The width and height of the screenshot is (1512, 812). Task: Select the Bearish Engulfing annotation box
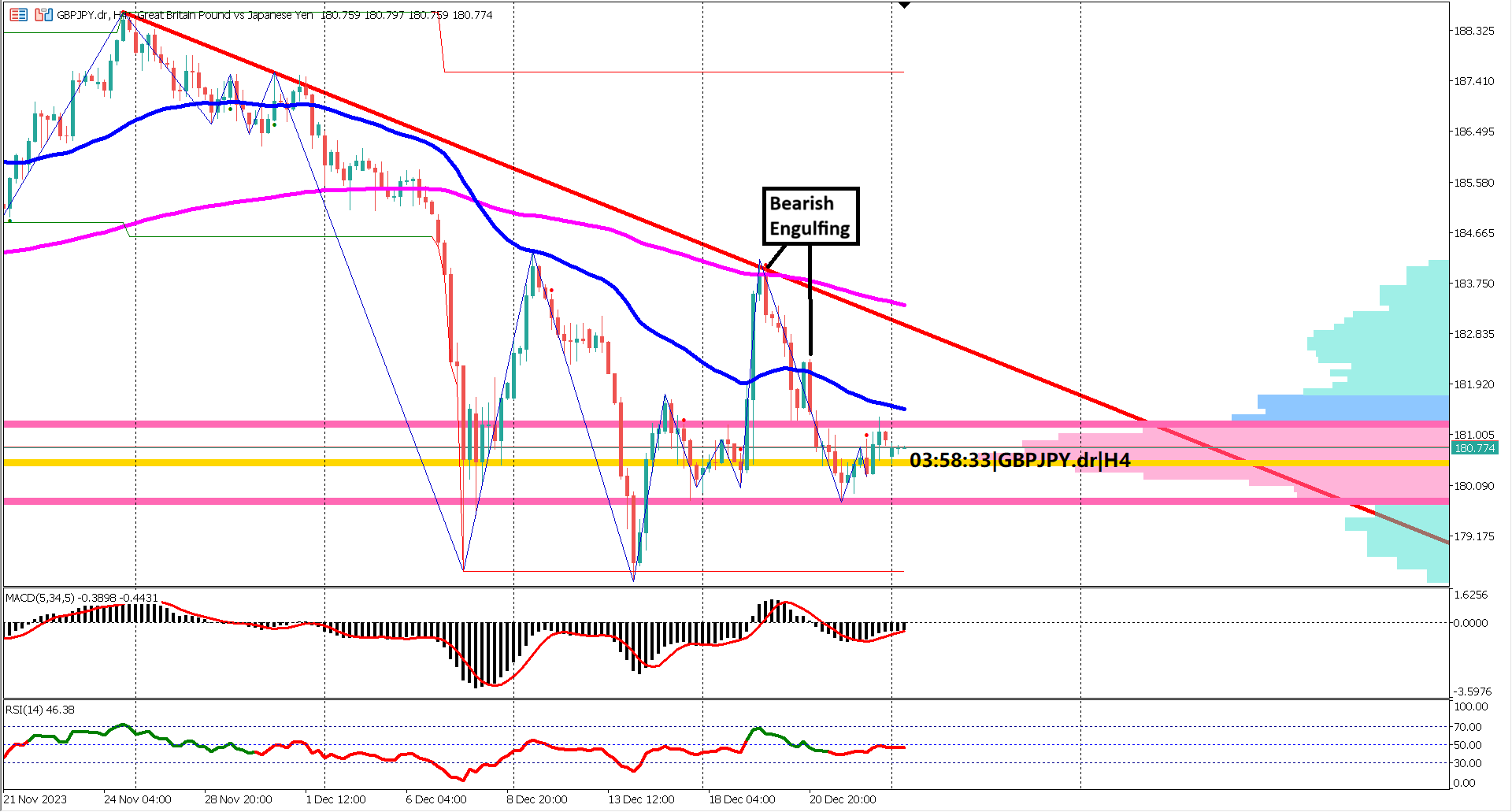[x=810, y=216]
